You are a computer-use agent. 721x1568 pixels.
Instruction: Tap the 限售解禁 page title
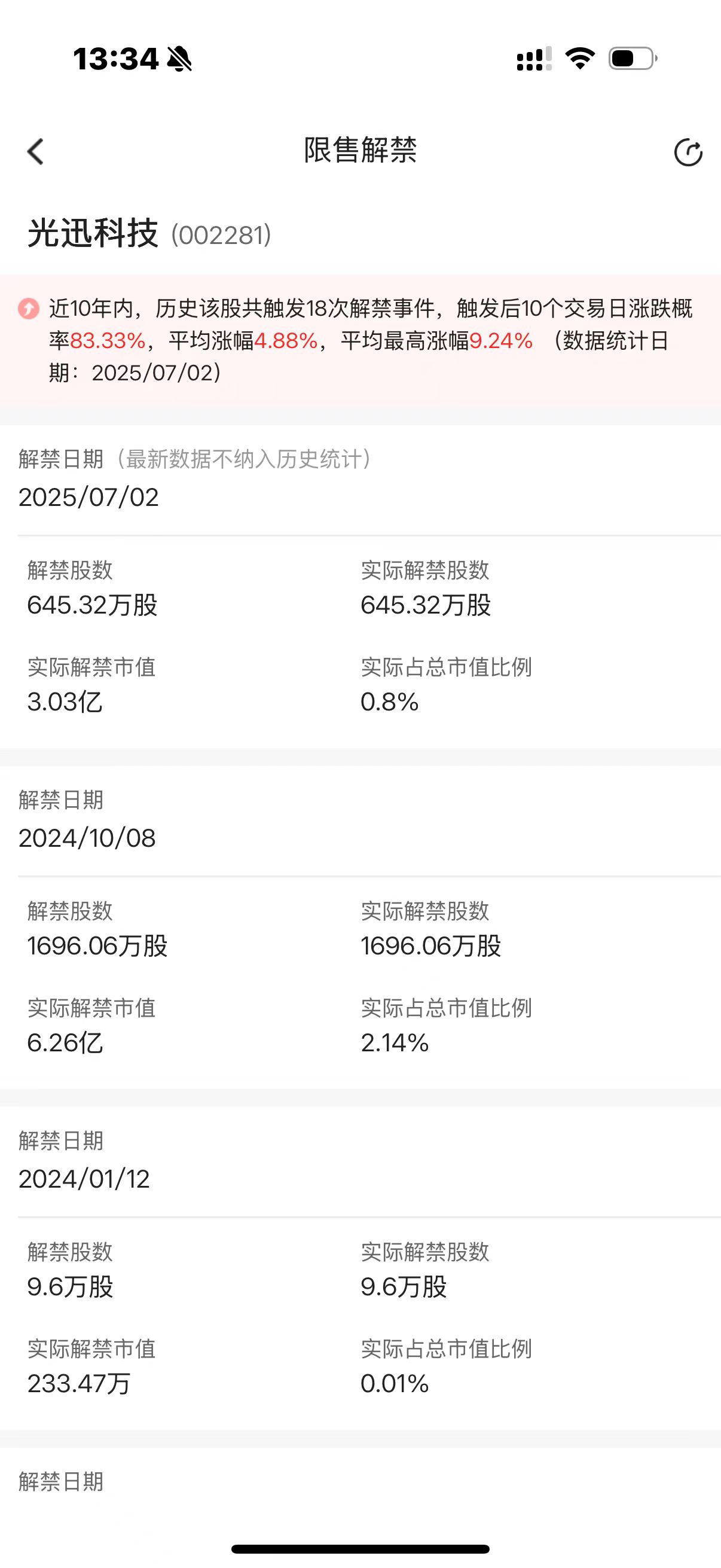click(360, 150)
